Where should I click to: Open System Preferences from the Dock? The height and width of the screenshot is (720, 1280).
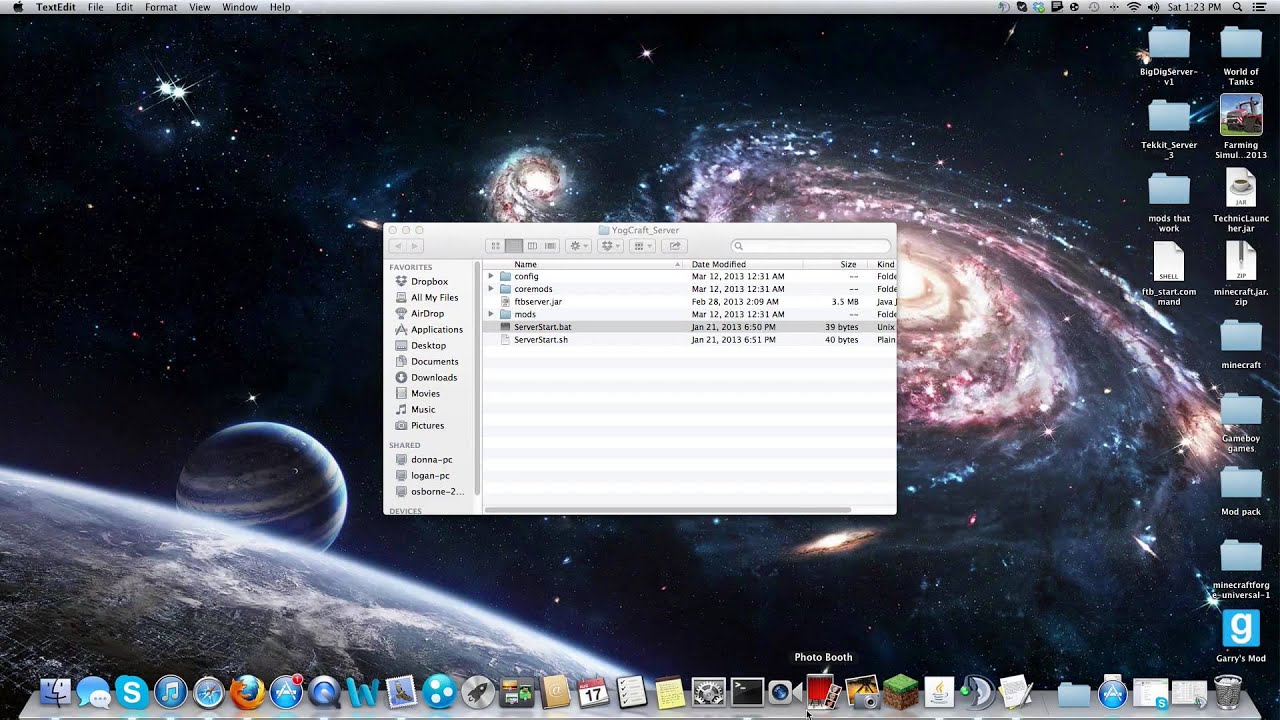pos(708,692)
